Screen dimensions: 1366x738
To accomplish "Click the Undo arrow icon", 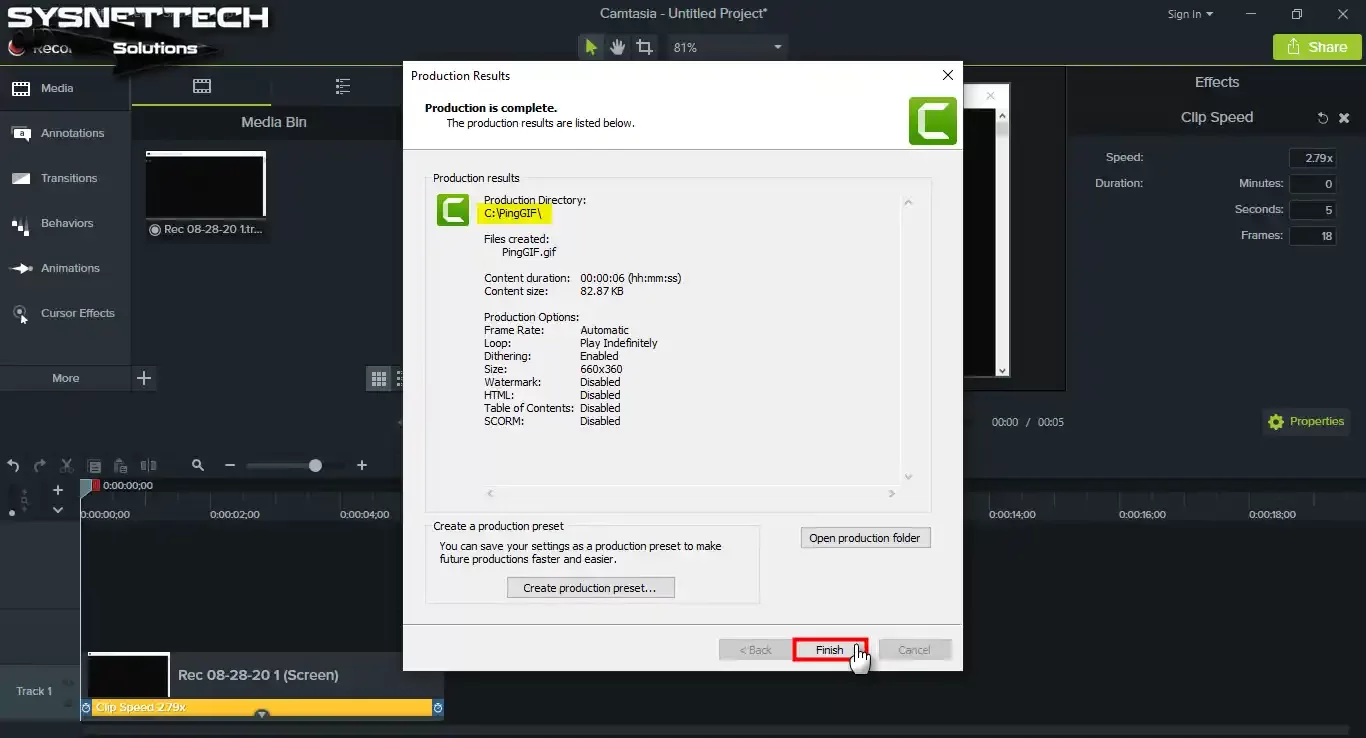I will point(14,465).
